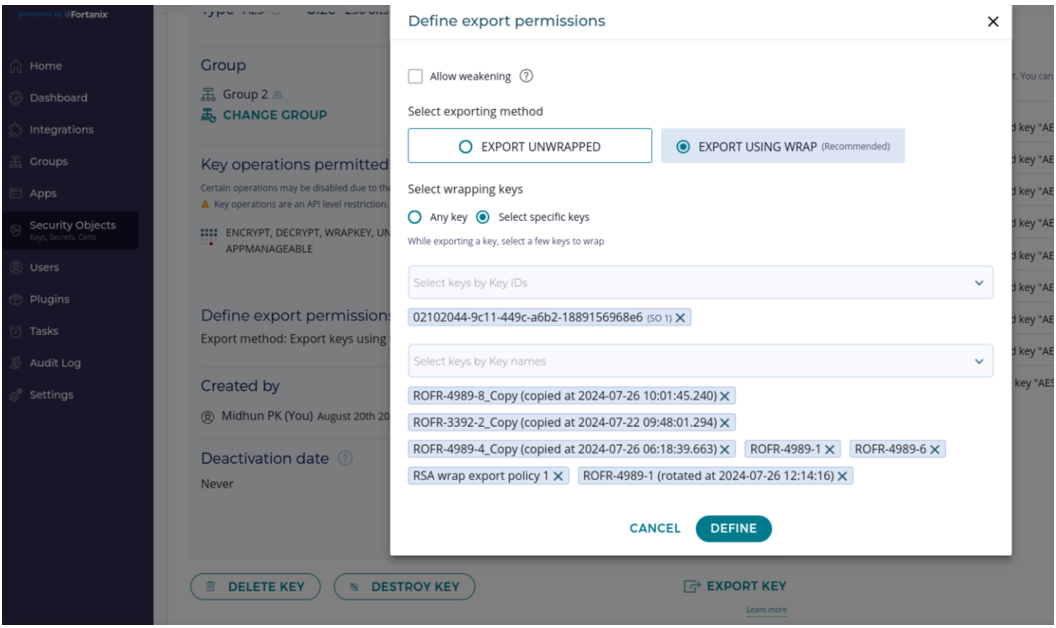
Task: Expand the Select keys by Key IDs dropdown
Action: click(979, 283)
